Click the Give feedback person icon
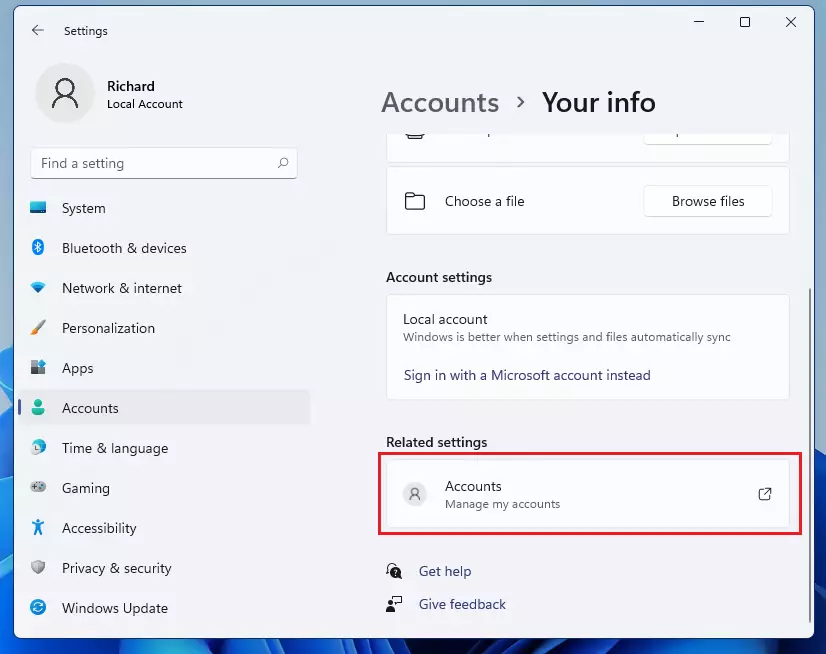 point(394,604)
